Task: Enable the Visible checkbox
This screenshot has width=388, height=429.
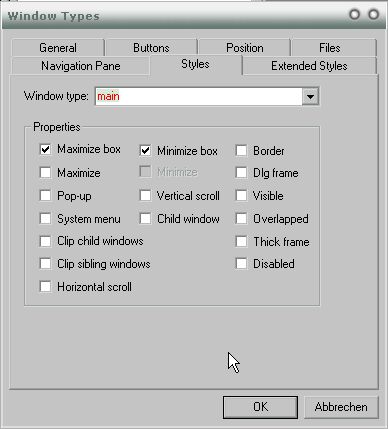Action: 241,195
